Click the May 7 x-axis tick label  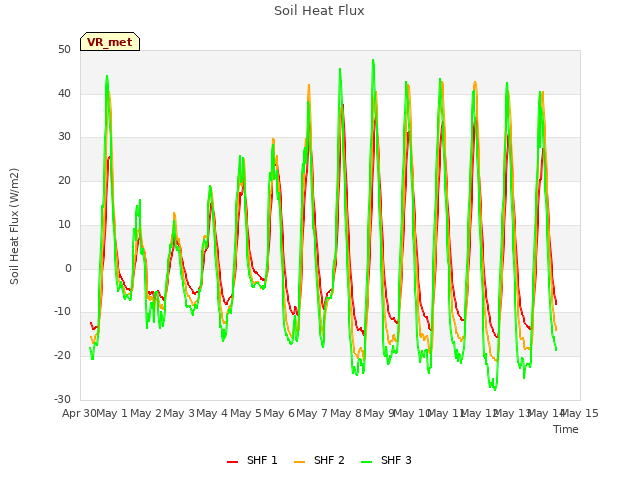(x=312, y=413)
